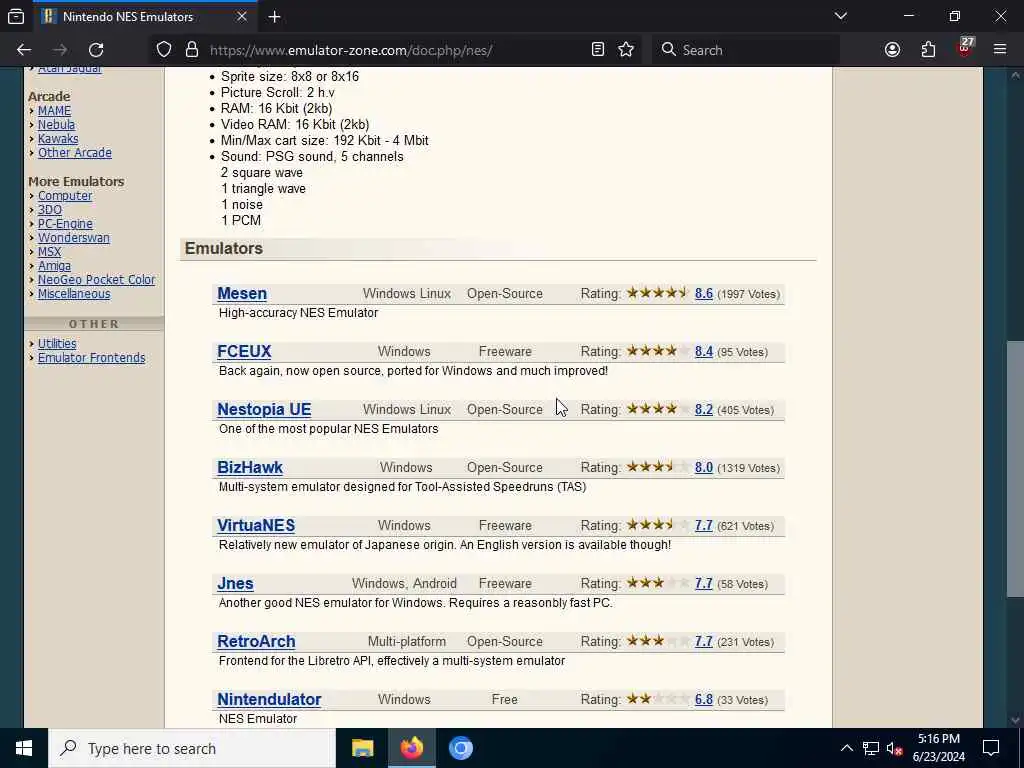Open the BizHawk emulator page

(249, 468)
